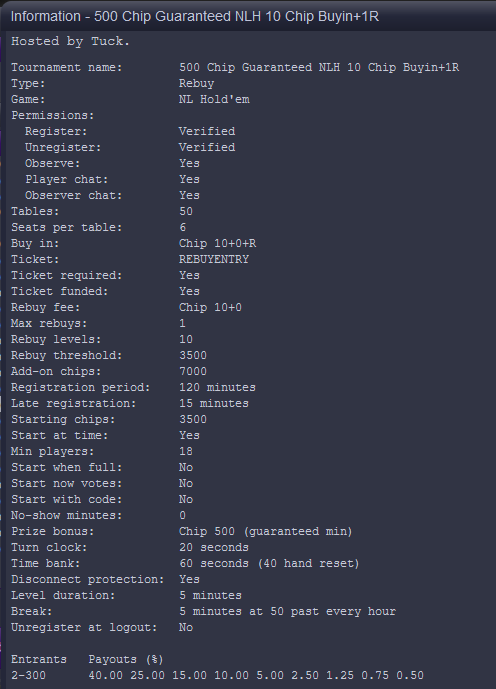Click the Time bank '60 seconds' value

(214, 563)
